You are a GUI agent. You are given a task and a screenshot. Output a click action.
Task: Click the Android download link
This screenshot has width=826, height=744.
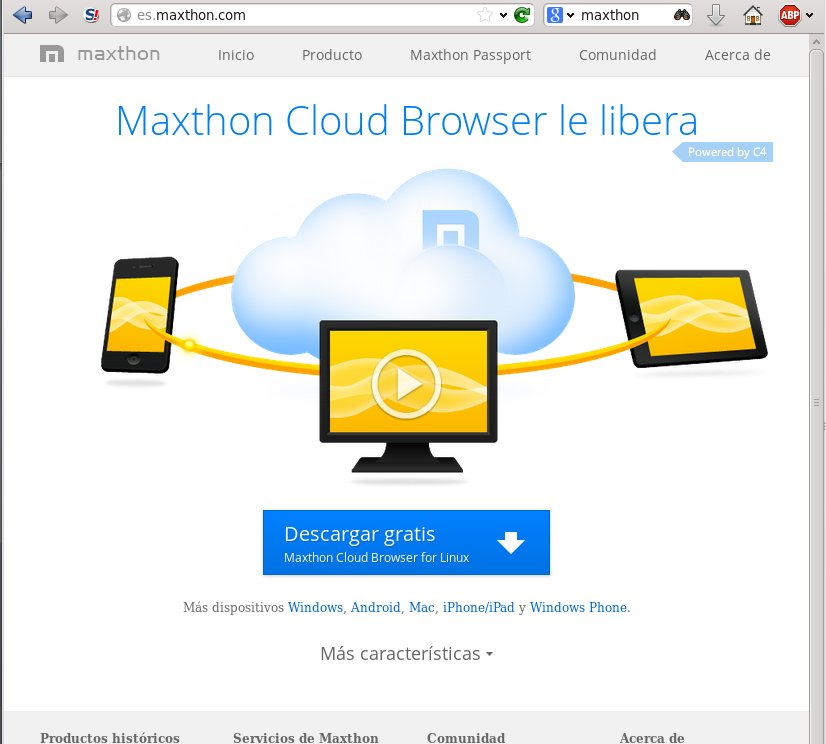pos(376,608)
